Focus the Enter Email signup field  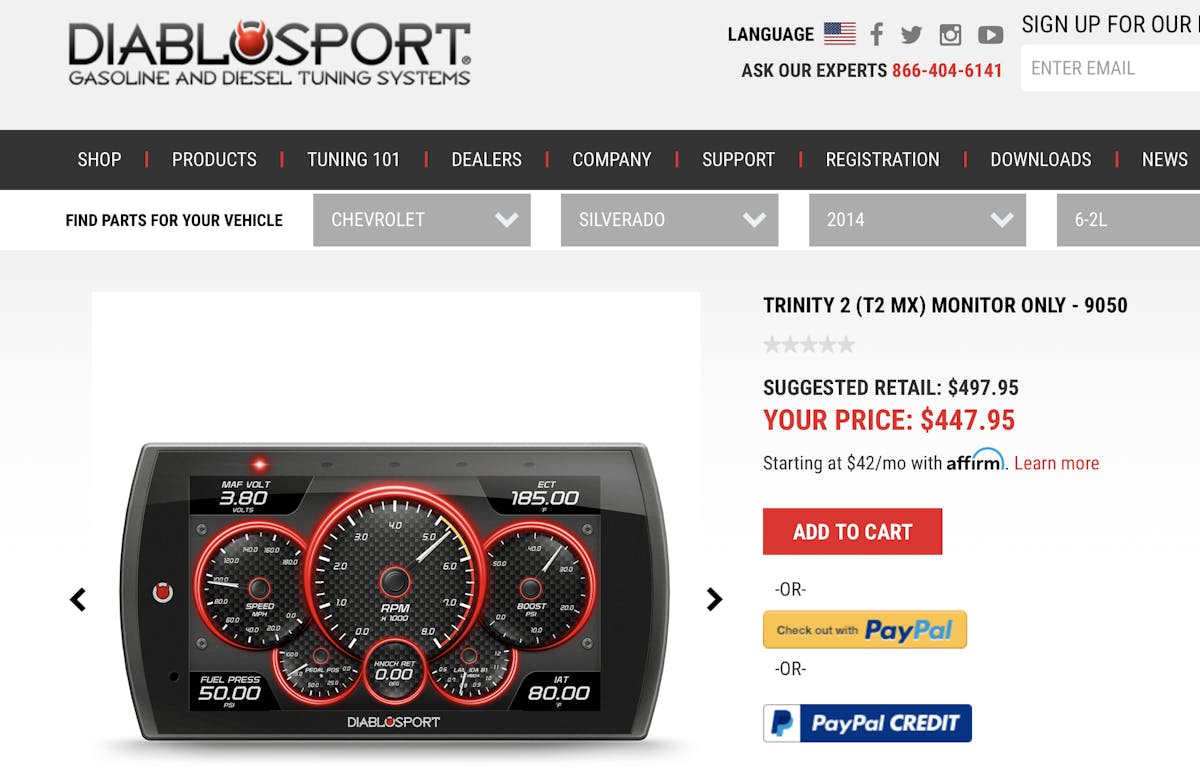point(1110,68)
